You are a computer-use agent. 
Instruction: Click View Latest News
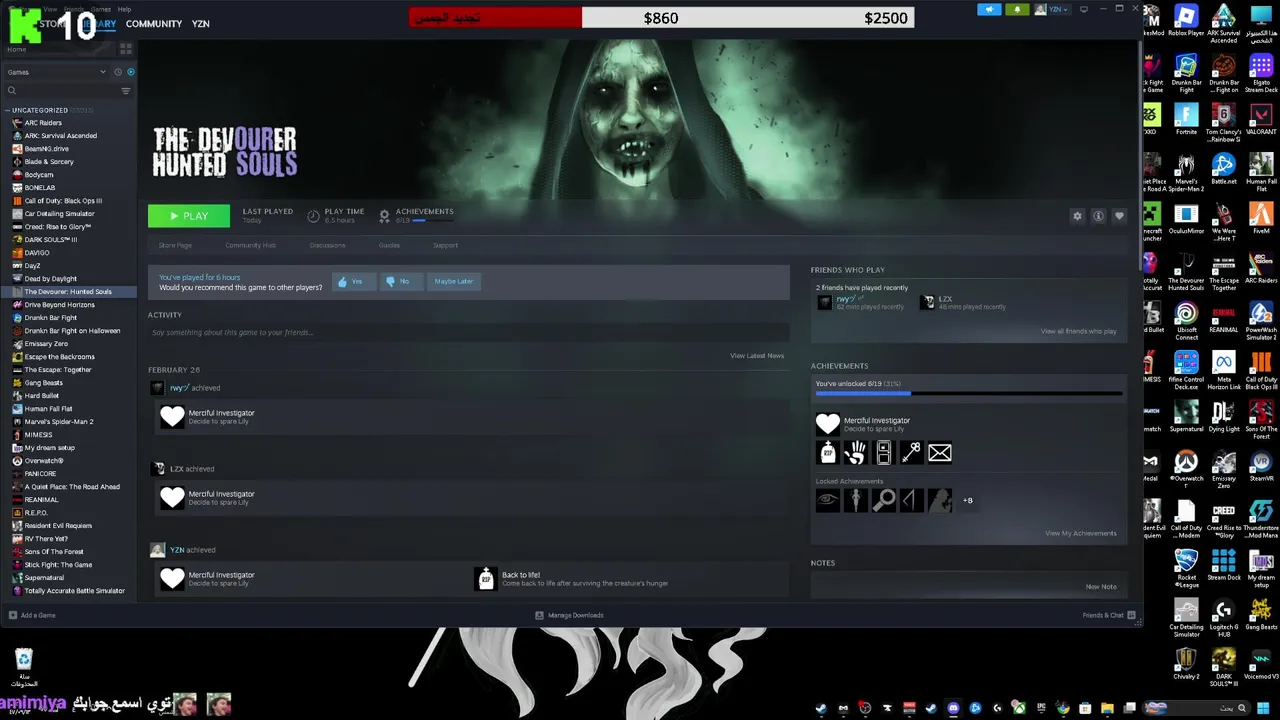click(x=757, y=356)
